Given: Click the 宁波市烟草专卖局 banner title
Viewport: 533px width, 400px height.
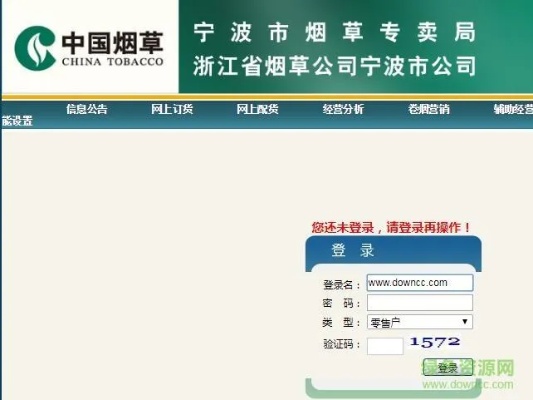Looking at the screenshot, I should [x=334, y=33].
